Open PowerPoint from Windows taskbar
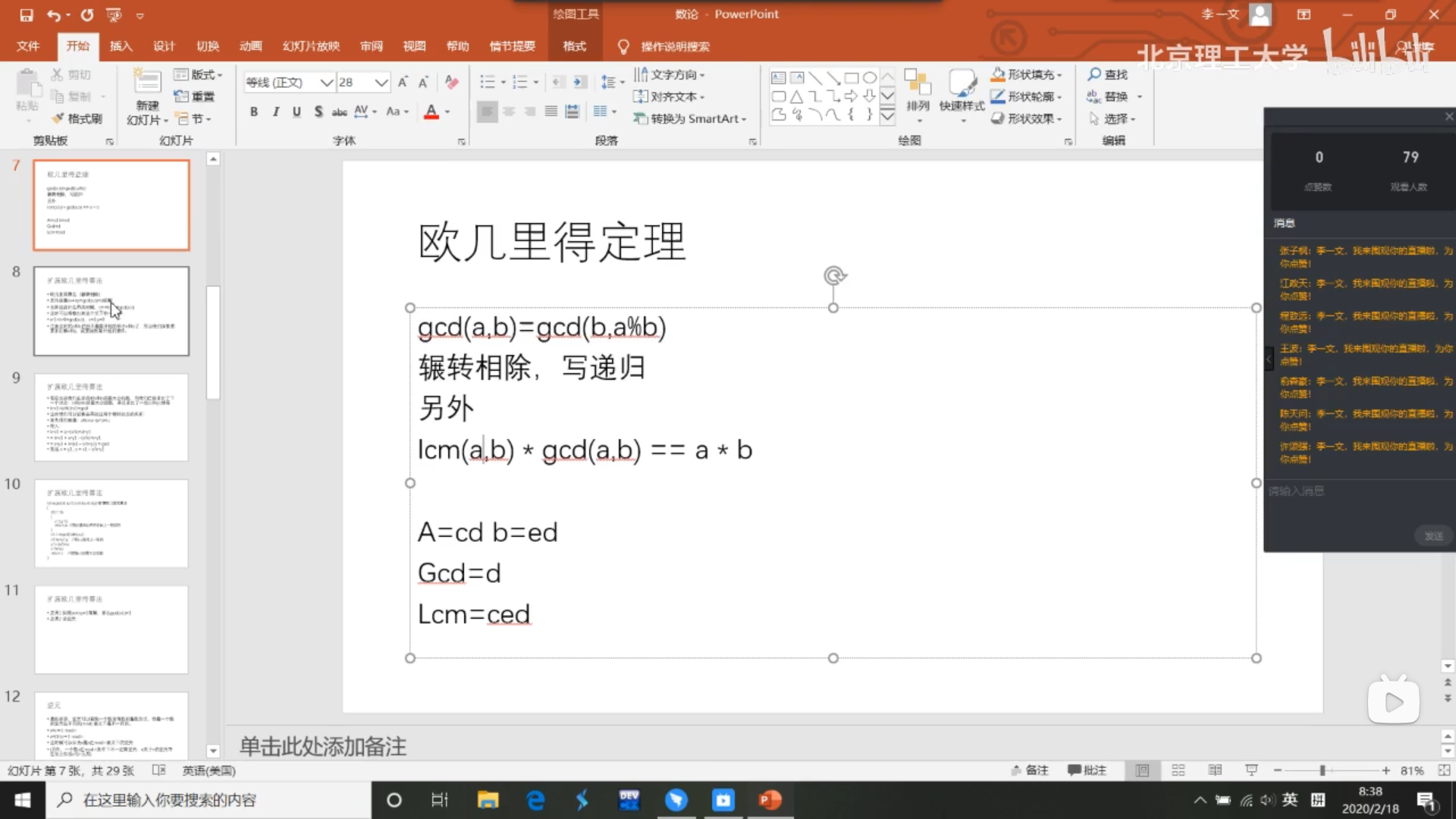The width and height of the screenshot is (1456, 819). click(770, 800)
